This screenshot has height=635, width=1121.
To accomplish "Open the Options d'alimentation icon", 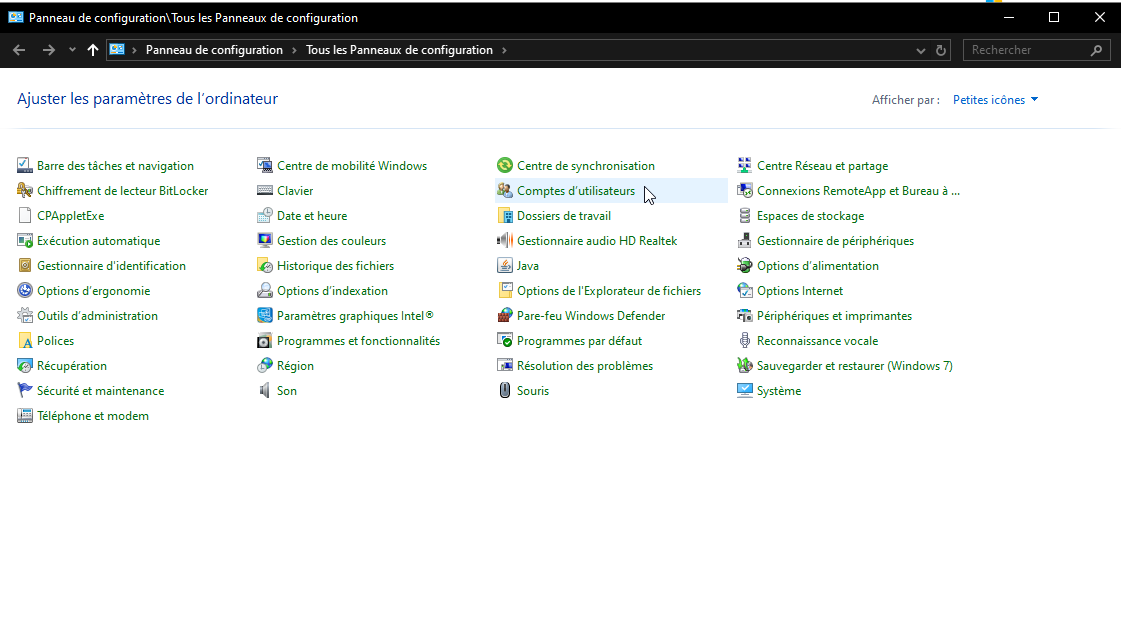I will coord(745,266).
